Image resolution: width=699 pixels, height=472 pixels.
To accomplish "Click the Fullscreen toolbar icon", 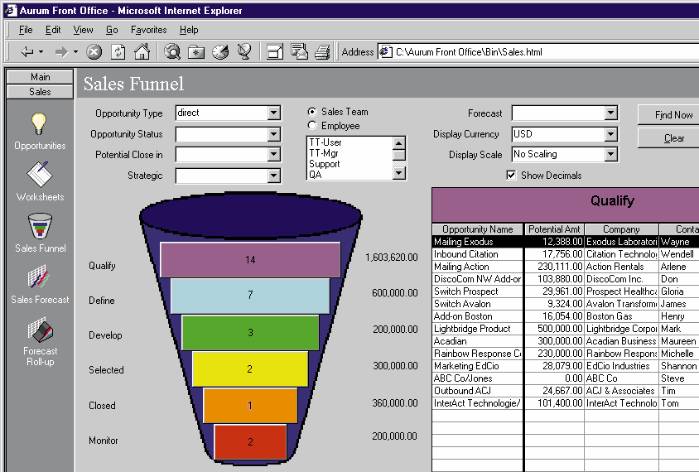I will click(x=275, y=52).
